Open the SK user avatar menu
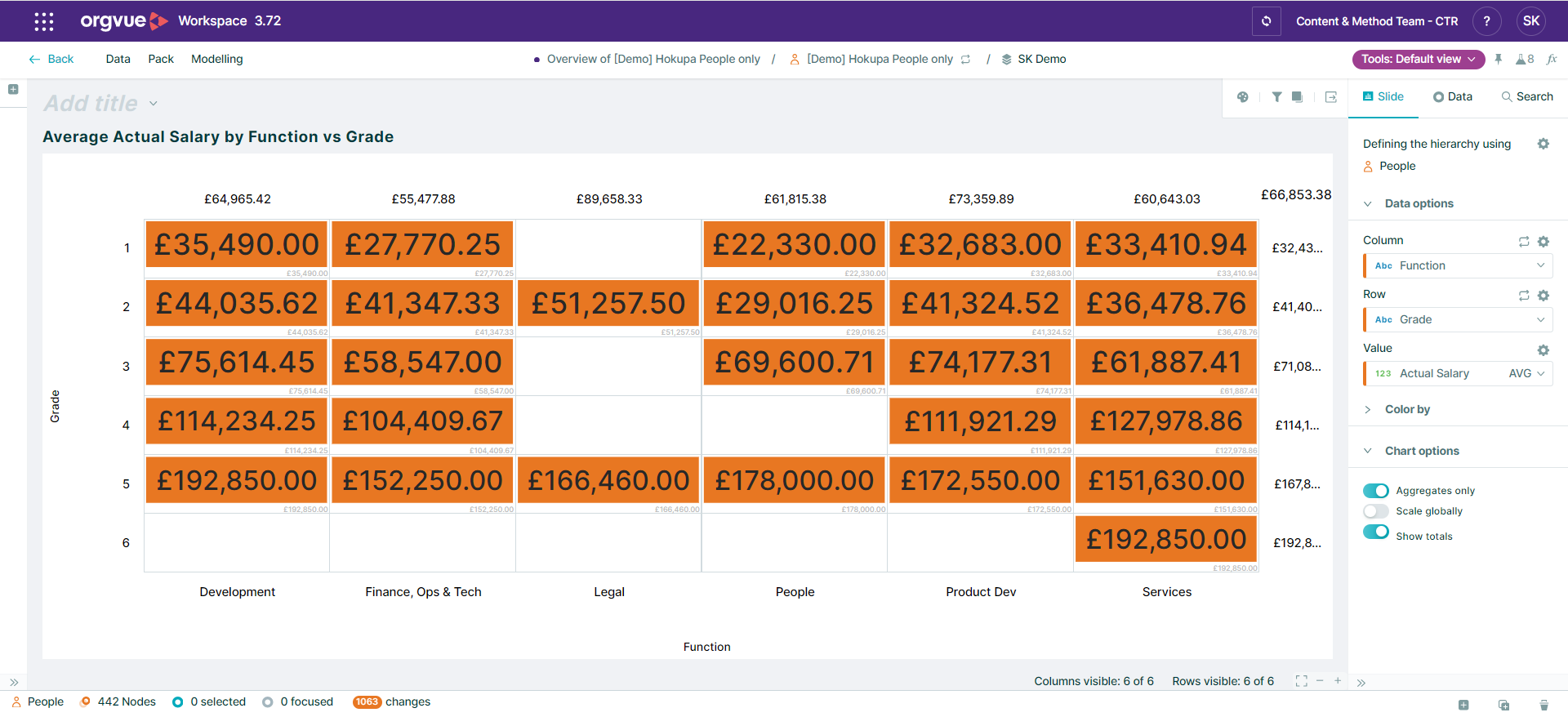Image resolution: width=1568 pixels, height=717 pixels. (x=1531, y=21)
